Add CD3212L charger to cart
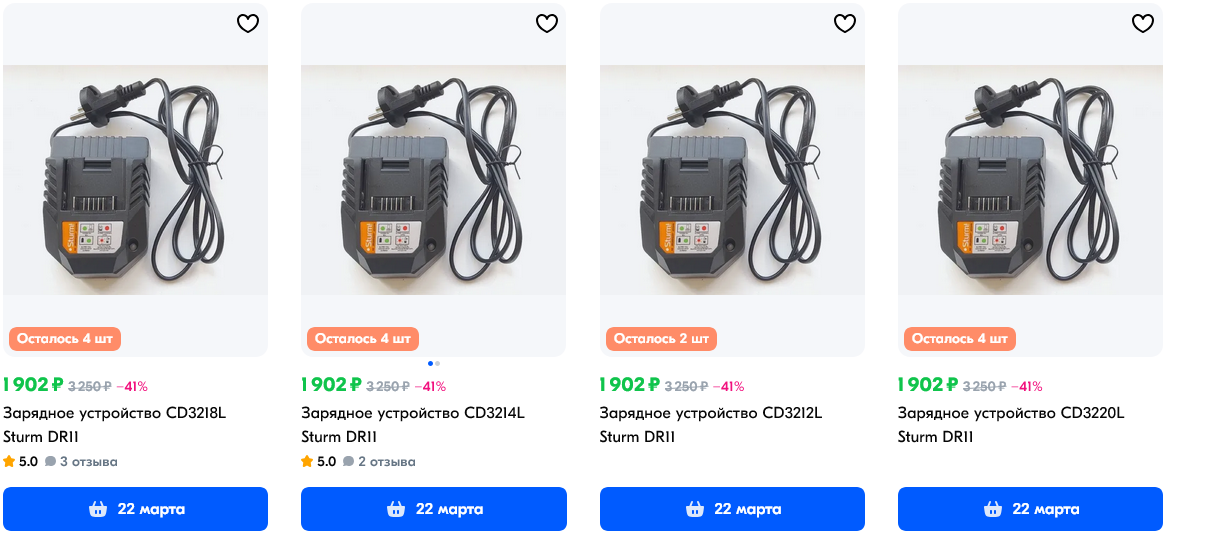1225x547 pixels. (x=732, y=509)
